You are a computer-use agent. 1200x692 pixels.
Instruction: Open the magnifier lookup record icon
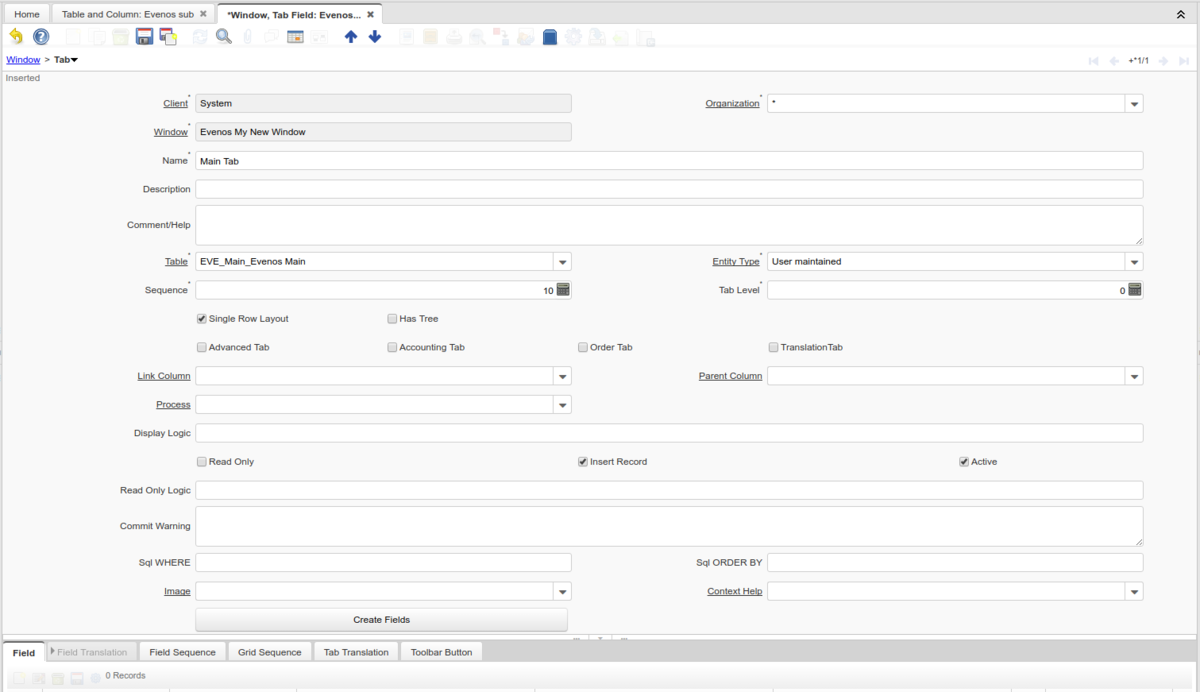pyautogui.click(x=224, y=37)
